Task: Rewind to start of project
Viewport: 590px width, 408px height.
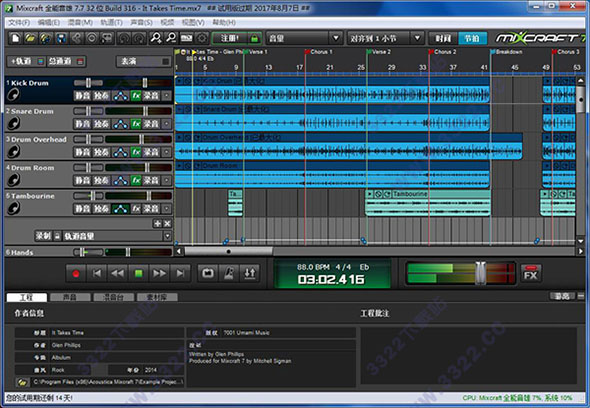Action: (97, 273)
